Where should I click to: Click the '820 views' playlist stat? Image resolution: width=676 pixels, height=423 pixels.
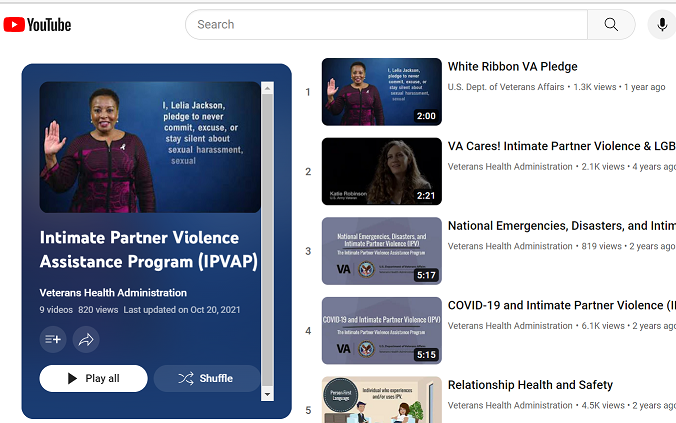point(98,310)
